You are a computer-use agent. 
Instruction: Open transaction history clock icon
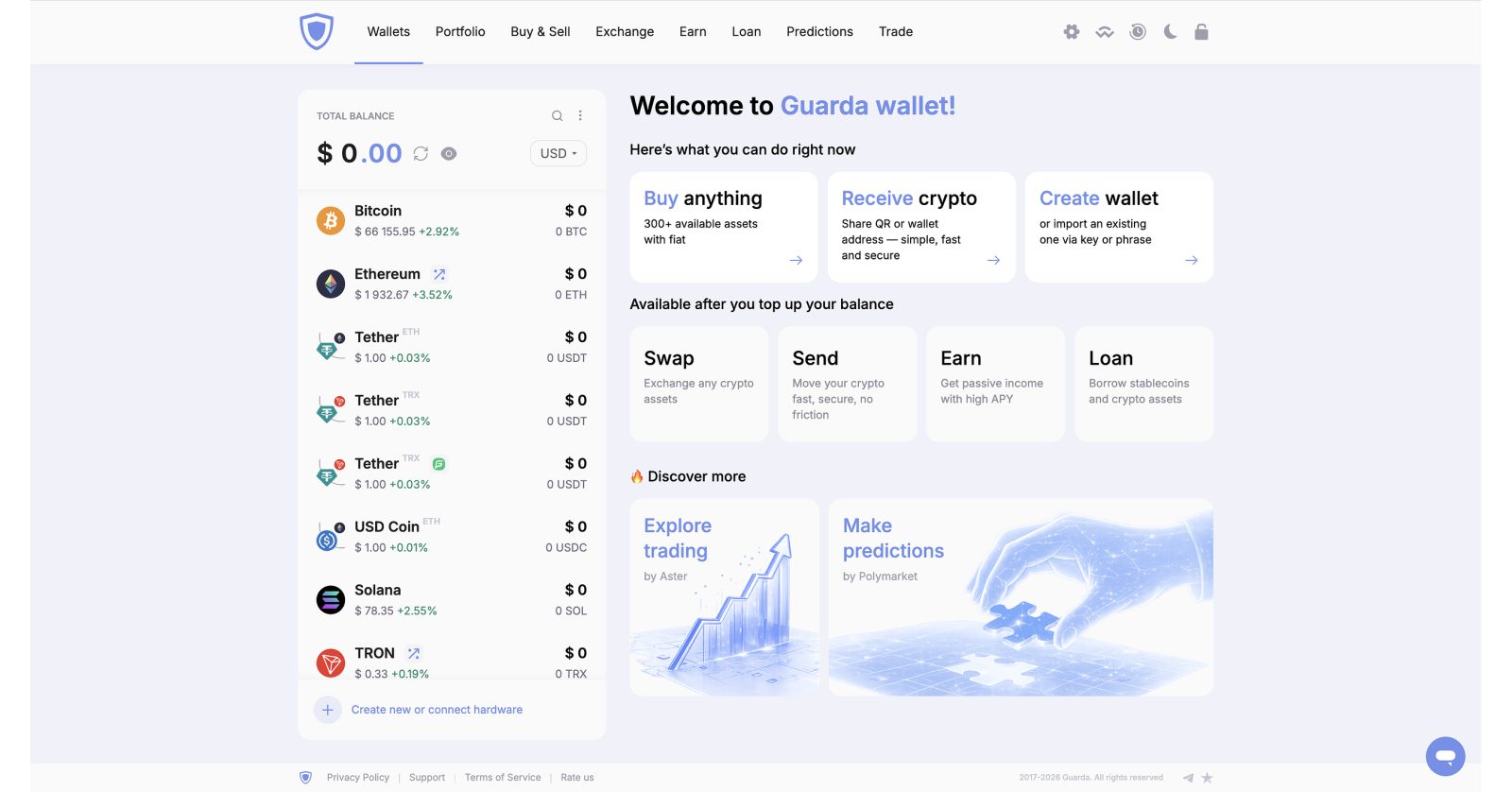point(1138,32)
